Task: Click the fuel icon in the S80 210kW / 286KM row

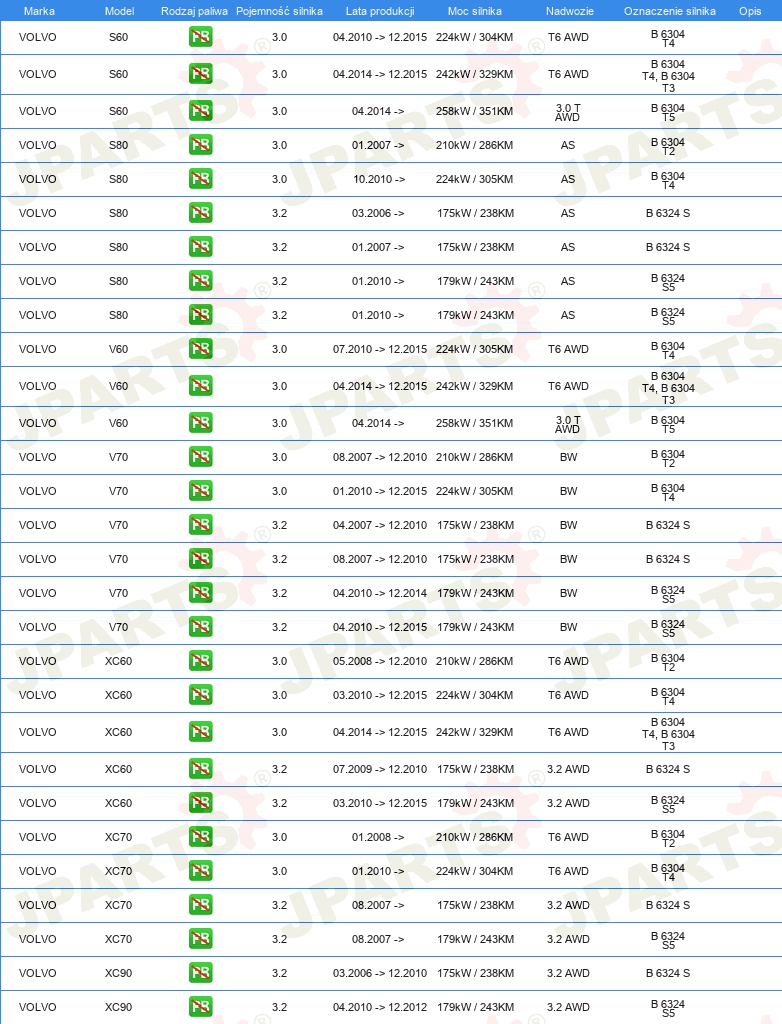Action: pyautogui.click(x=201, y=145)
